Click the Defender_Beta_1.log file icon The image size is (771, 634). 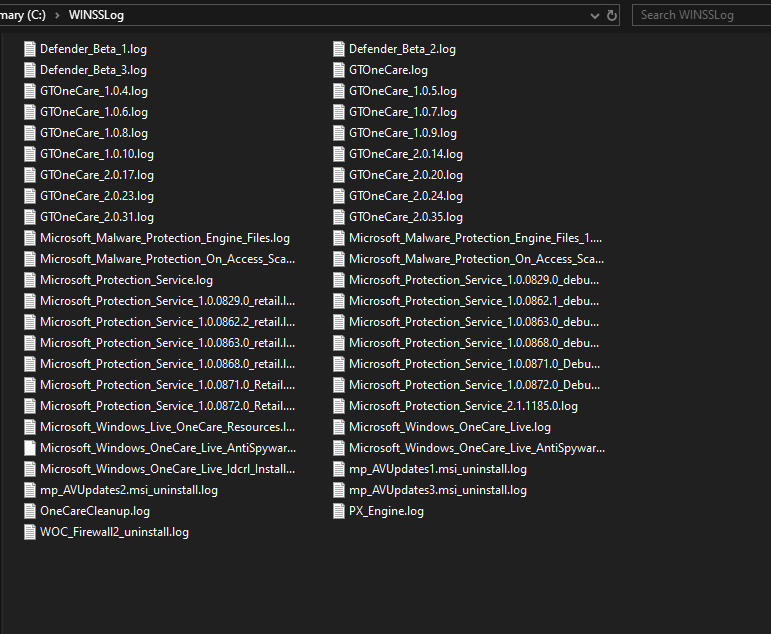point(30,49)
